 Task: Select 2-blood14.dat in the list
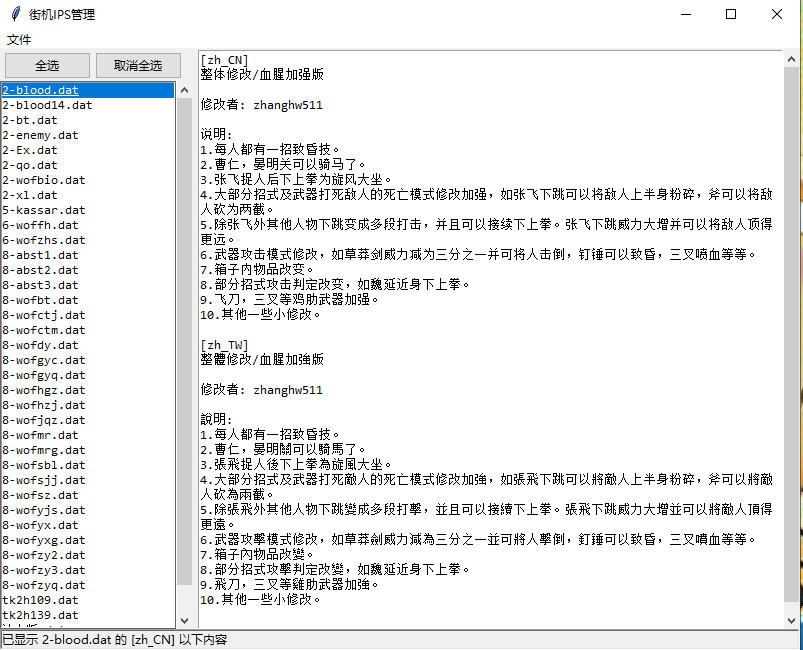click(47, 105)
